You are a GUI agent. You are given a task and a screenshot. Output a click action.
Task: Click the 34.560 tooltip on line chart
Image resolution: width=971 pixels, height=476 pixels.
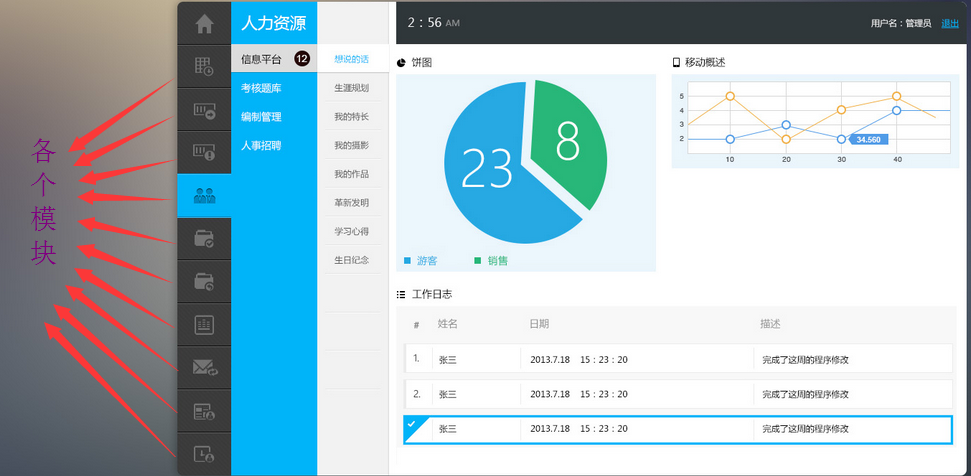click(868, 140)
